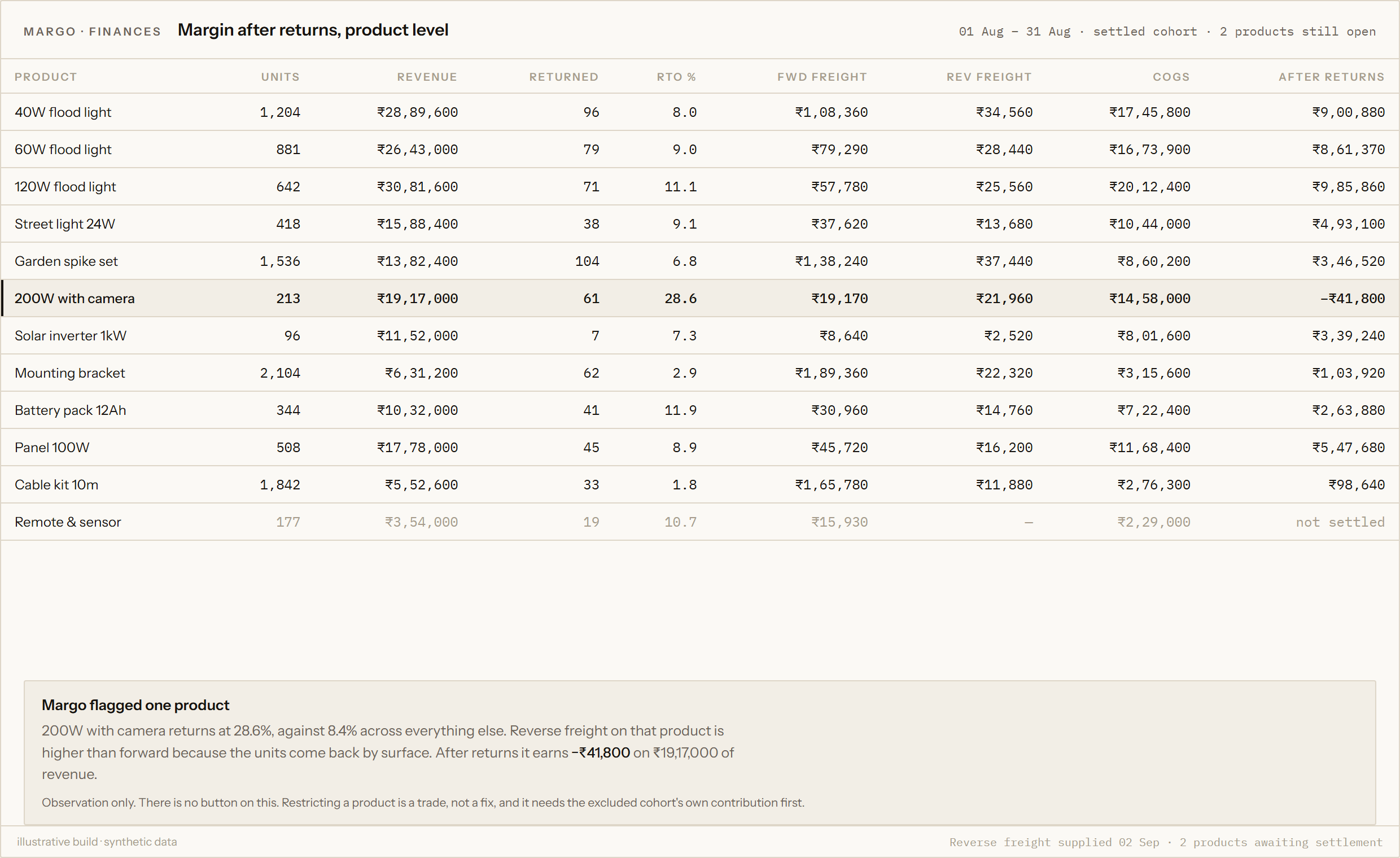Select the COGS column header

[1171, 77]
